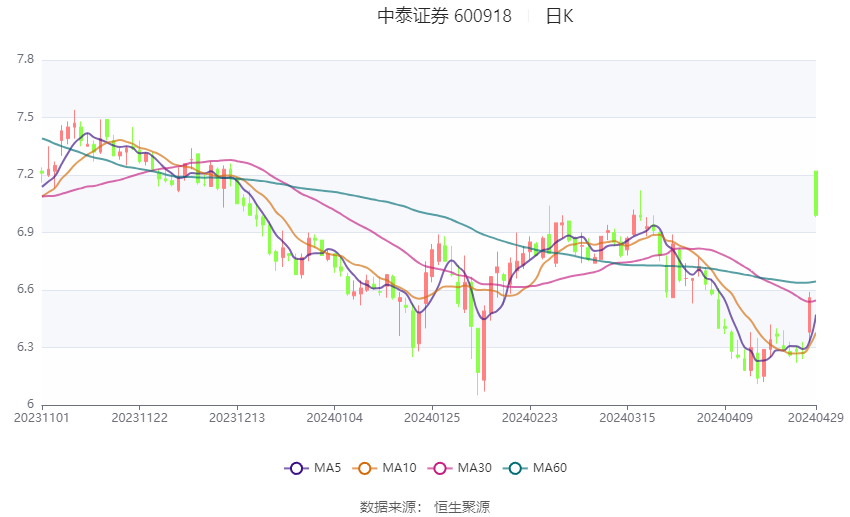The image size is (850, 517).
Task: Hide the MA10 line via its legend label
Action: pos(399,468)
